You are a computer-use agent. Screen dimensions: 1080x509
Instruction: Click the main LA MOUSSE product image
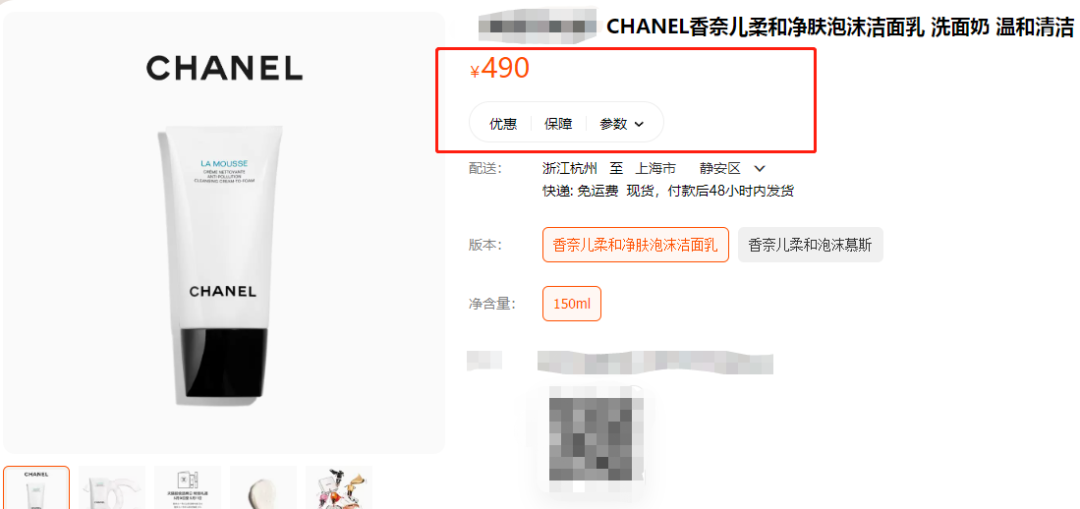click(x=224, y=233)
